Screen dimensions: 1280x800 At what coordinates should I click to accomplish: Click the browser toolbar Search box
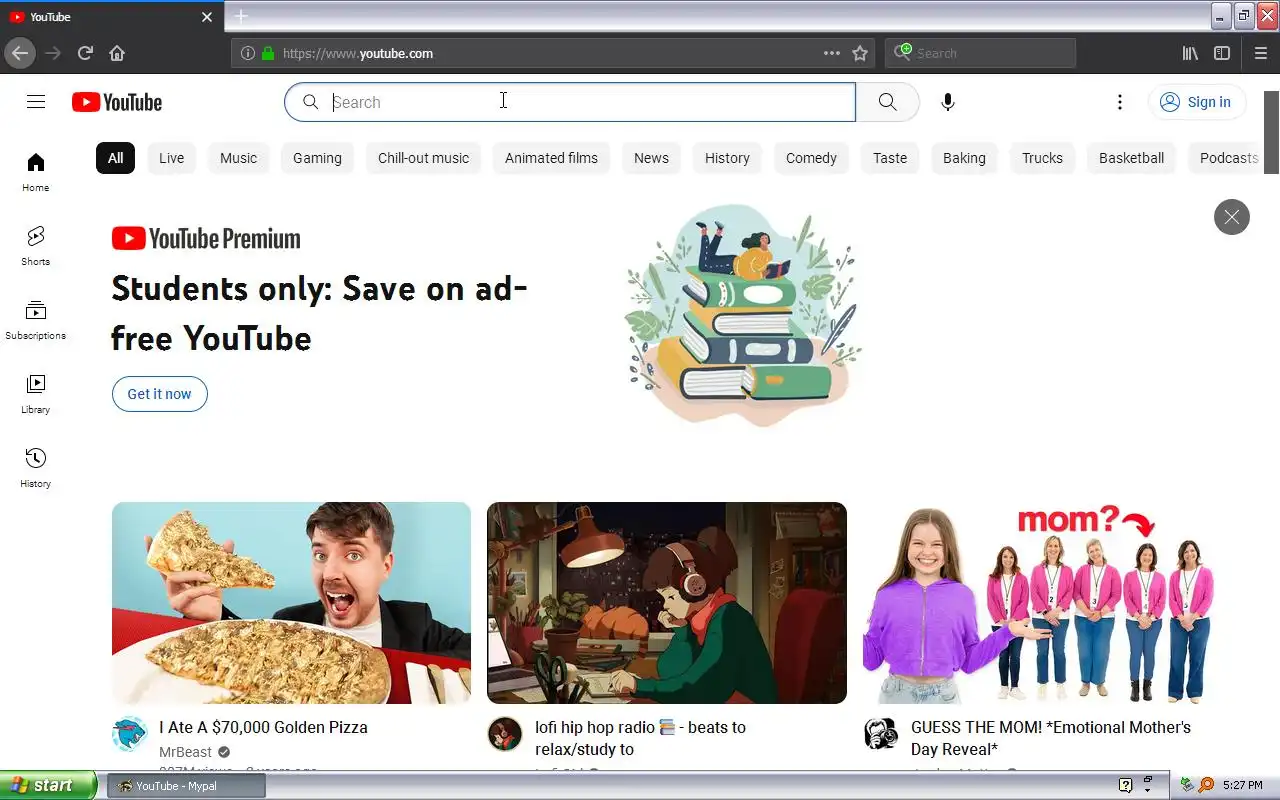pos(980,53)
